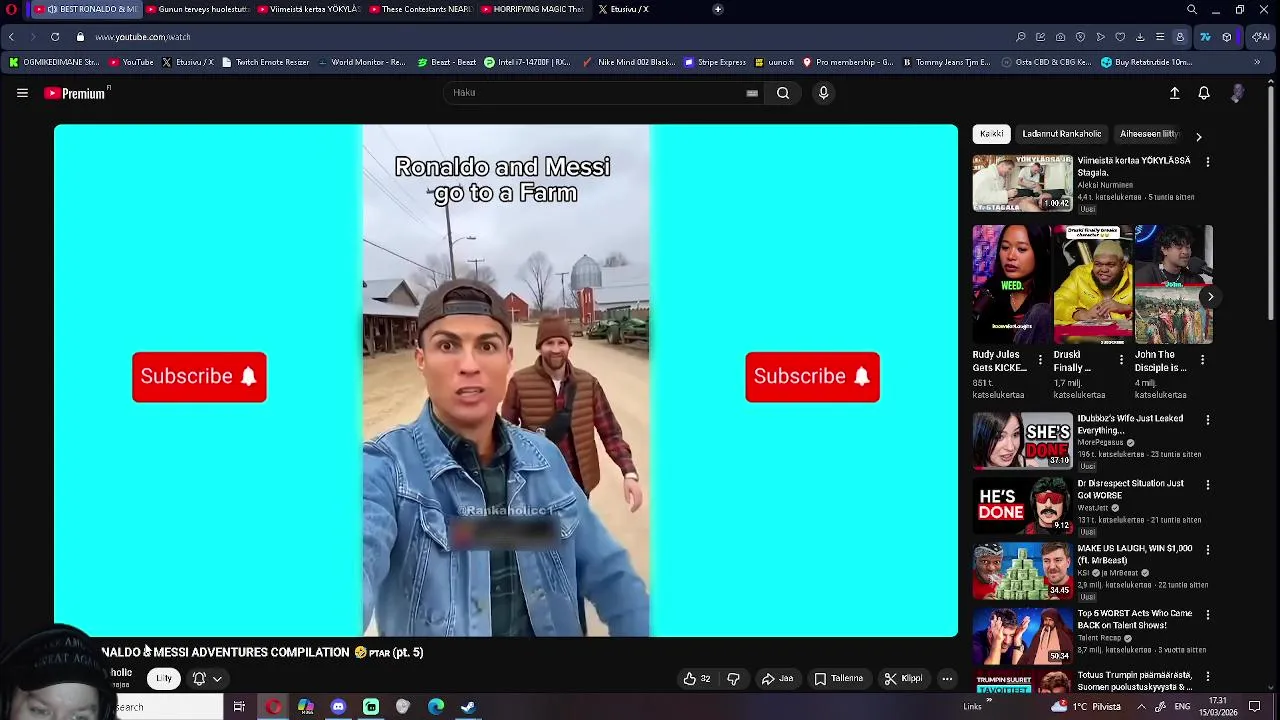Open the Stripe Express bookmark
This screenshot has height=720, width=1280.
[715, 62]
